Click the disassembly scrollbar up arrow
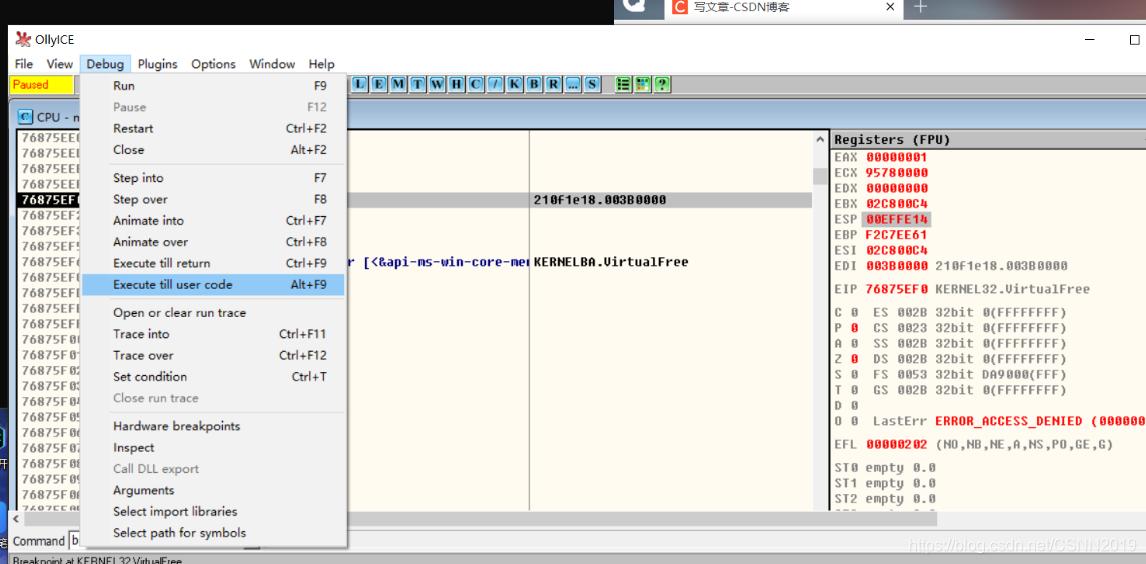 point(819,139)
